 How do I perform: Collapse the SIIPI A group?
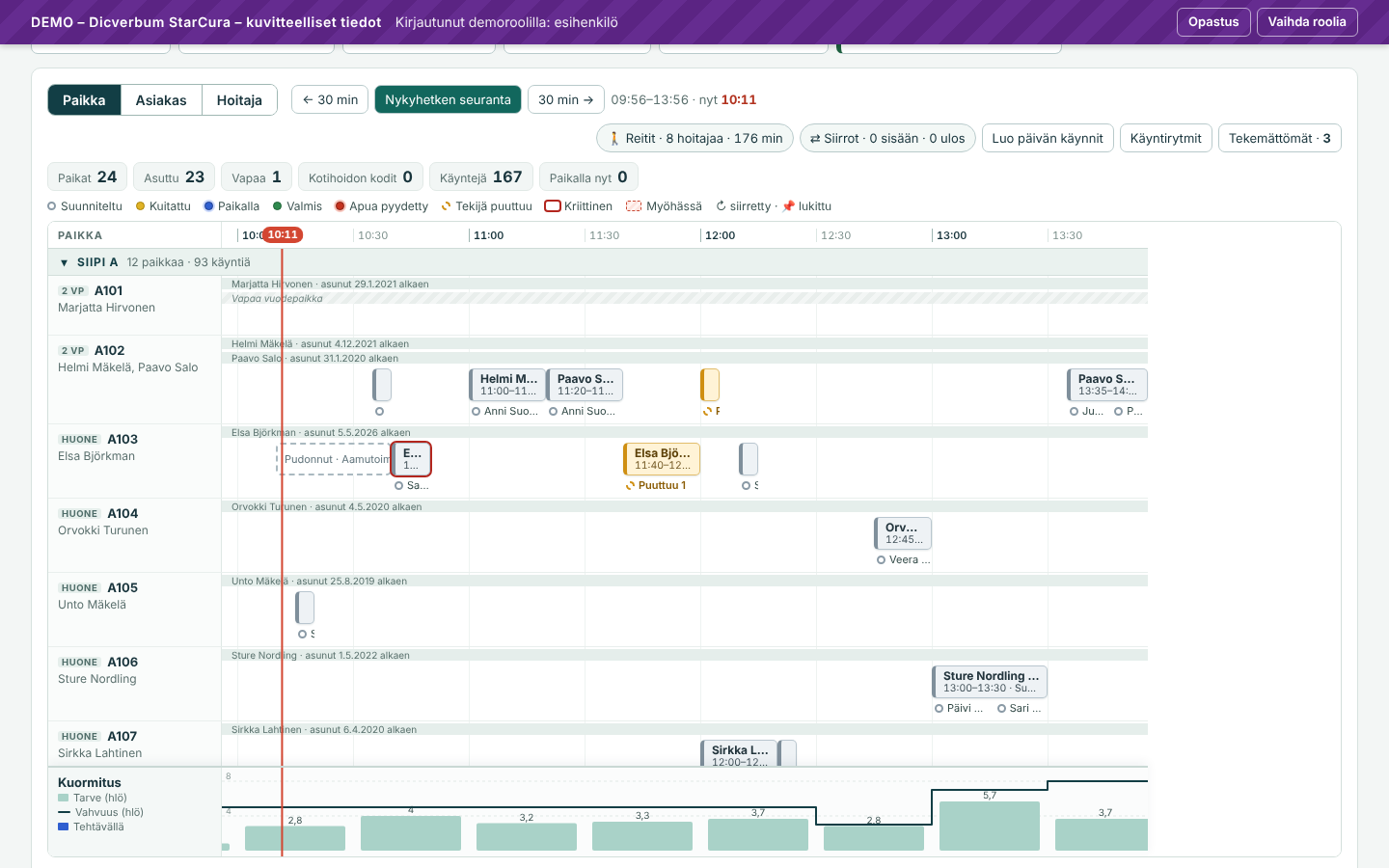point(65,262)
